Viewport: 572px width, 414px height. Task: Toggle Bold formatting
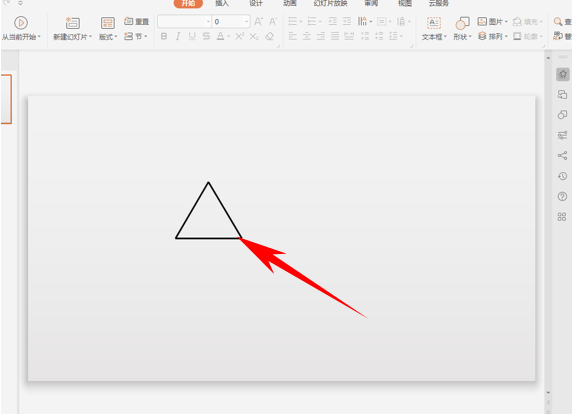164,36
